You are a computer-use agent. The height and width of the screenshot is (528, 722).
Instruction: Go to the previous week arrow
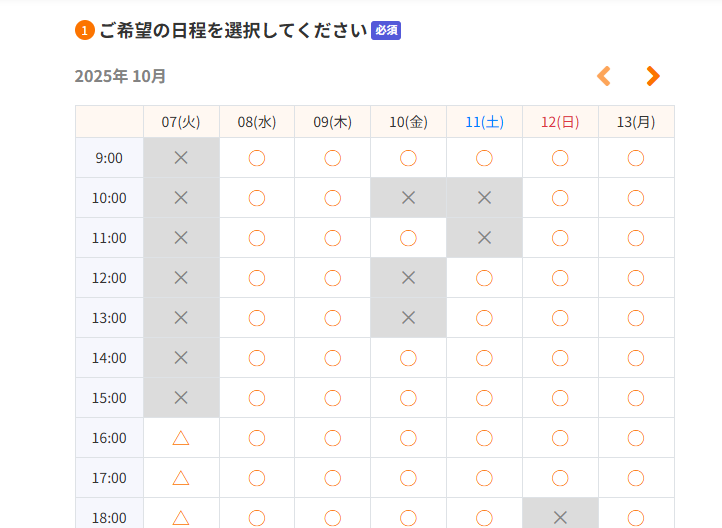point(603,76)
